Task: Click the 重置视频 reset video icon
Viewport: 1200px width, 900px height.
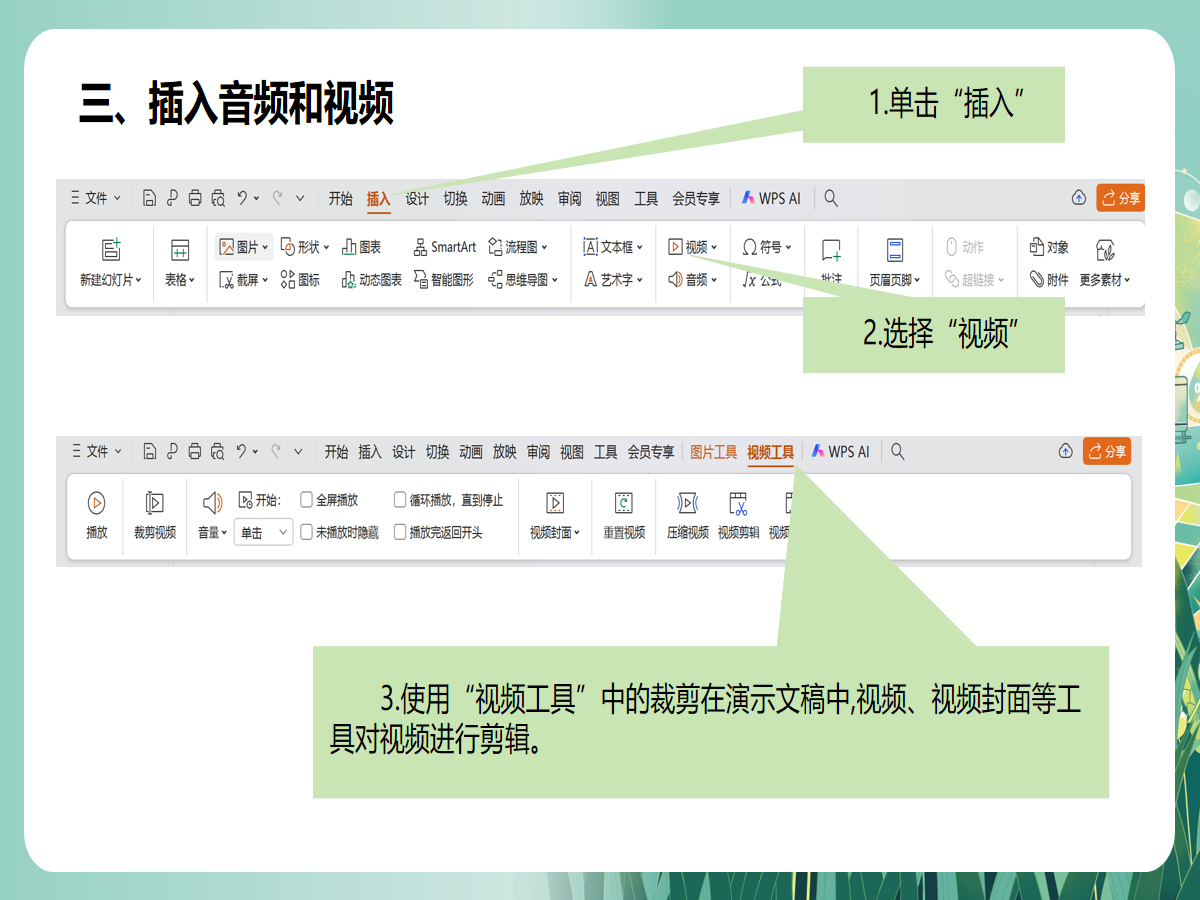Action: (624, 503)
